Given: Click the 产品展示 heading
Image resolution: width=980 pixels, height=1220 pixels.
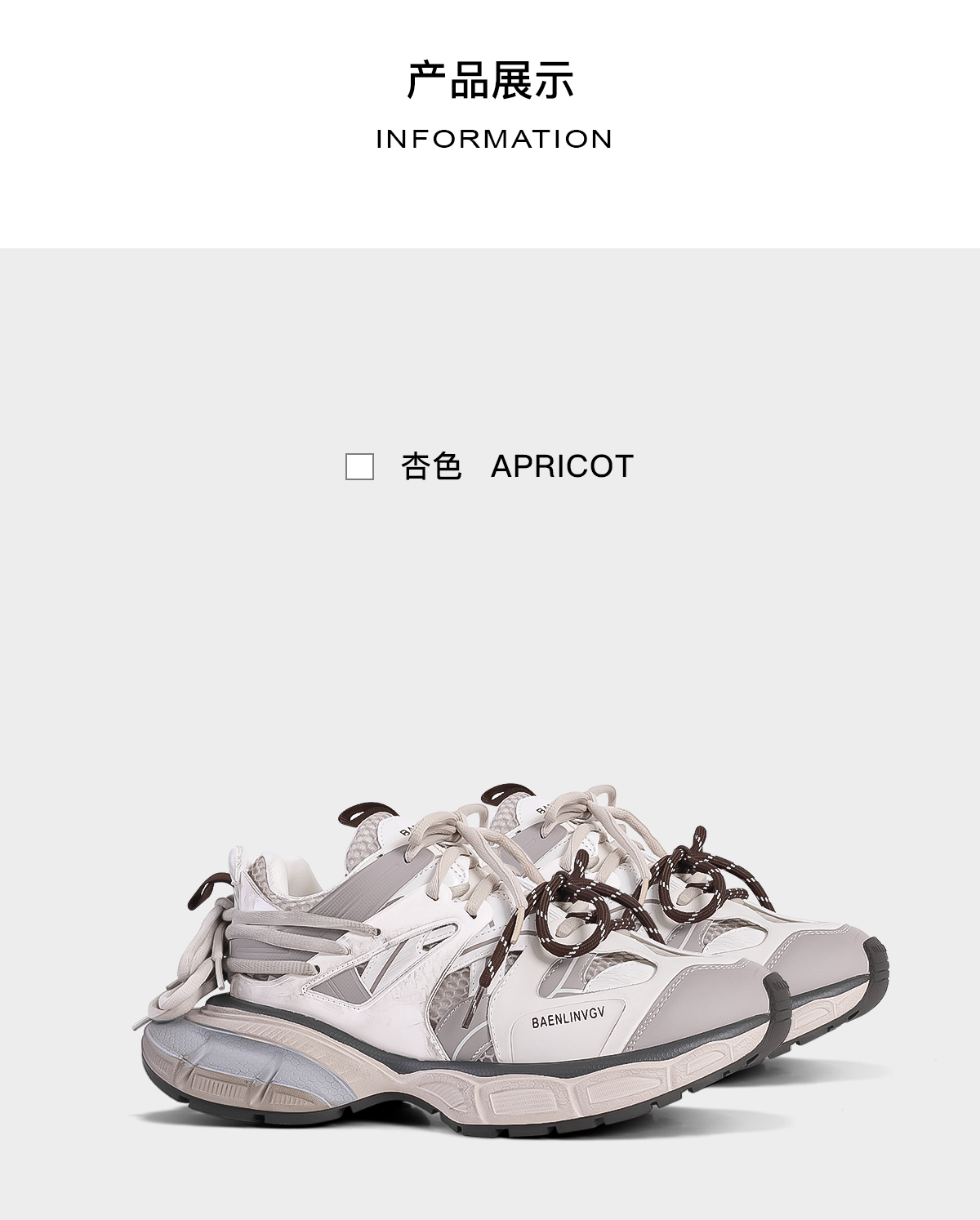Looking at the screenshot, I should (491, 80).
